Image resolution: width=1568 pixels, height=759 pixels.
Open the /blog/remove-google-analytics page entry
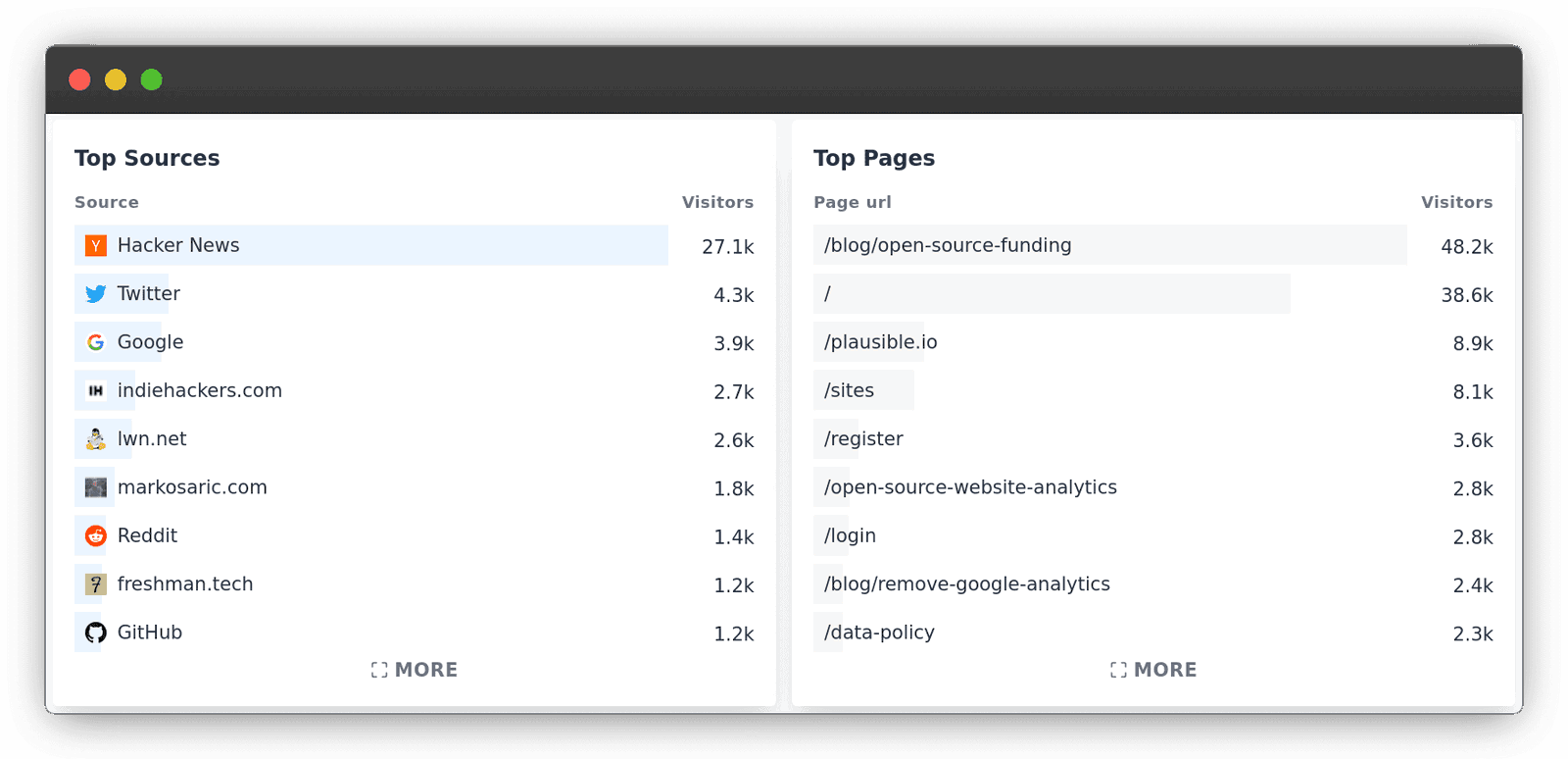(x=966, y=584)
